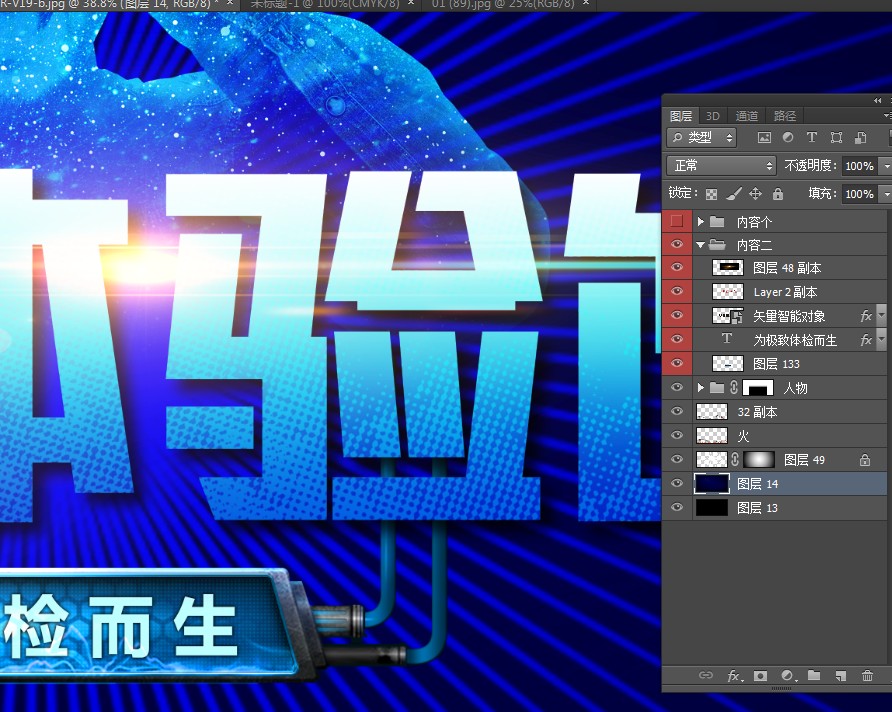The height and width of the screenshot is (712, 892).
Task: Lock transparent pixels icon
Action: coord(711,194)
